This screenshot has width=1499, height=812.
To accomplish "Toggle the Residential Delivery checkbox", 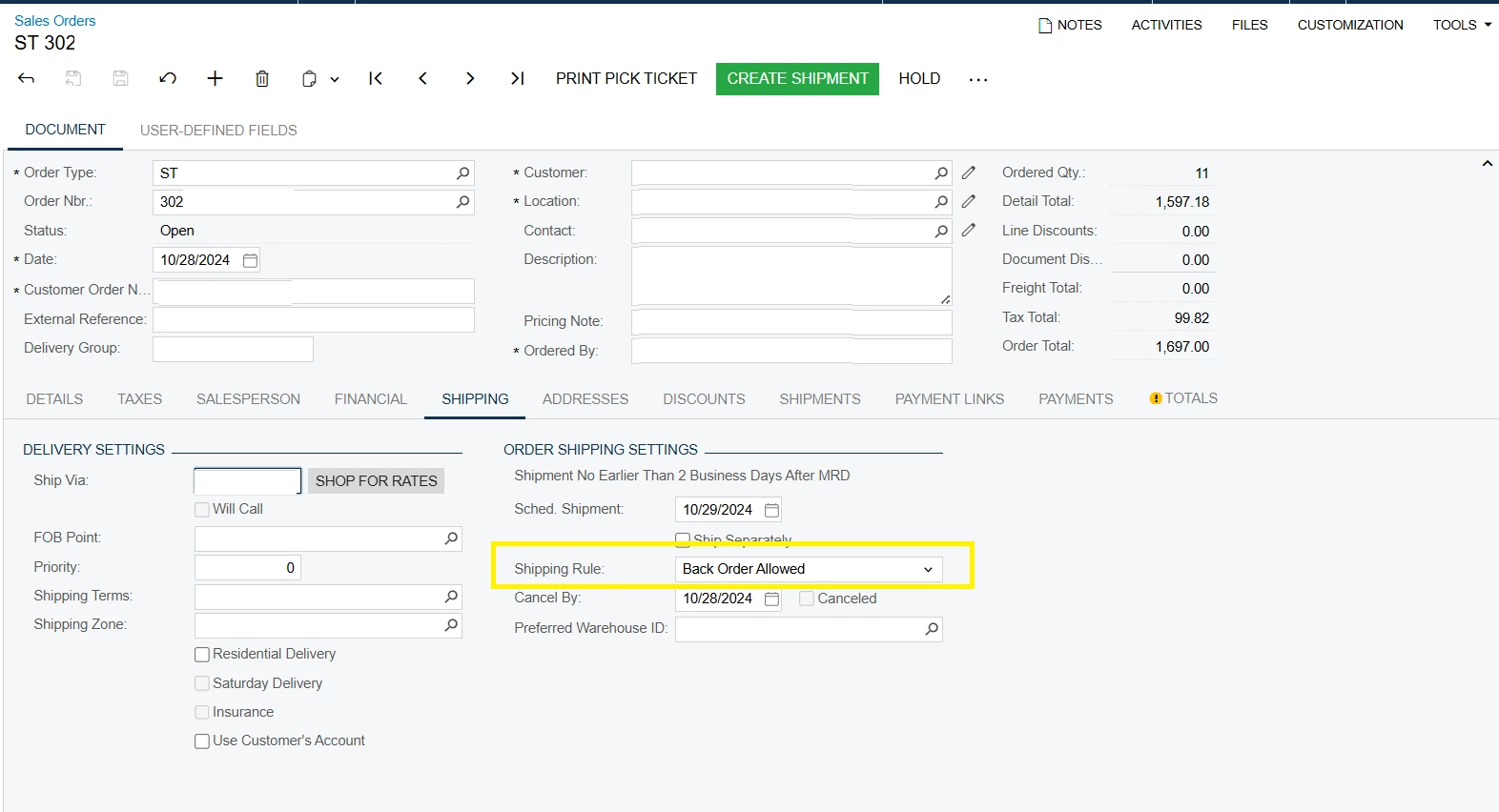I will pos(202,655).
